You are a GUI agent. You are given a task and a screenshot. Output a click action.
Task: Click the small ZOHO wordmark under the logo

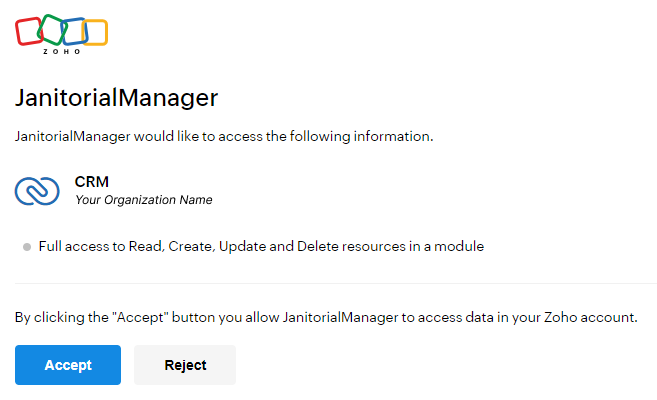(61, 51)
